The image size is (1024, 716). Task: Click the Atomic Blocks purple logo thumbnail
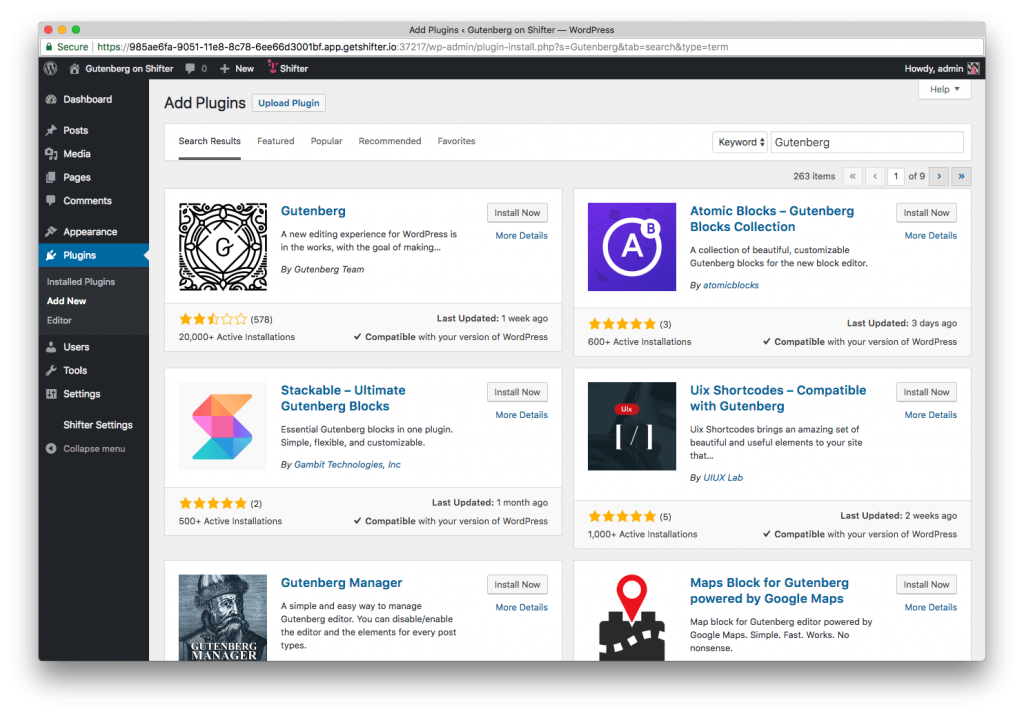point(632,246)
